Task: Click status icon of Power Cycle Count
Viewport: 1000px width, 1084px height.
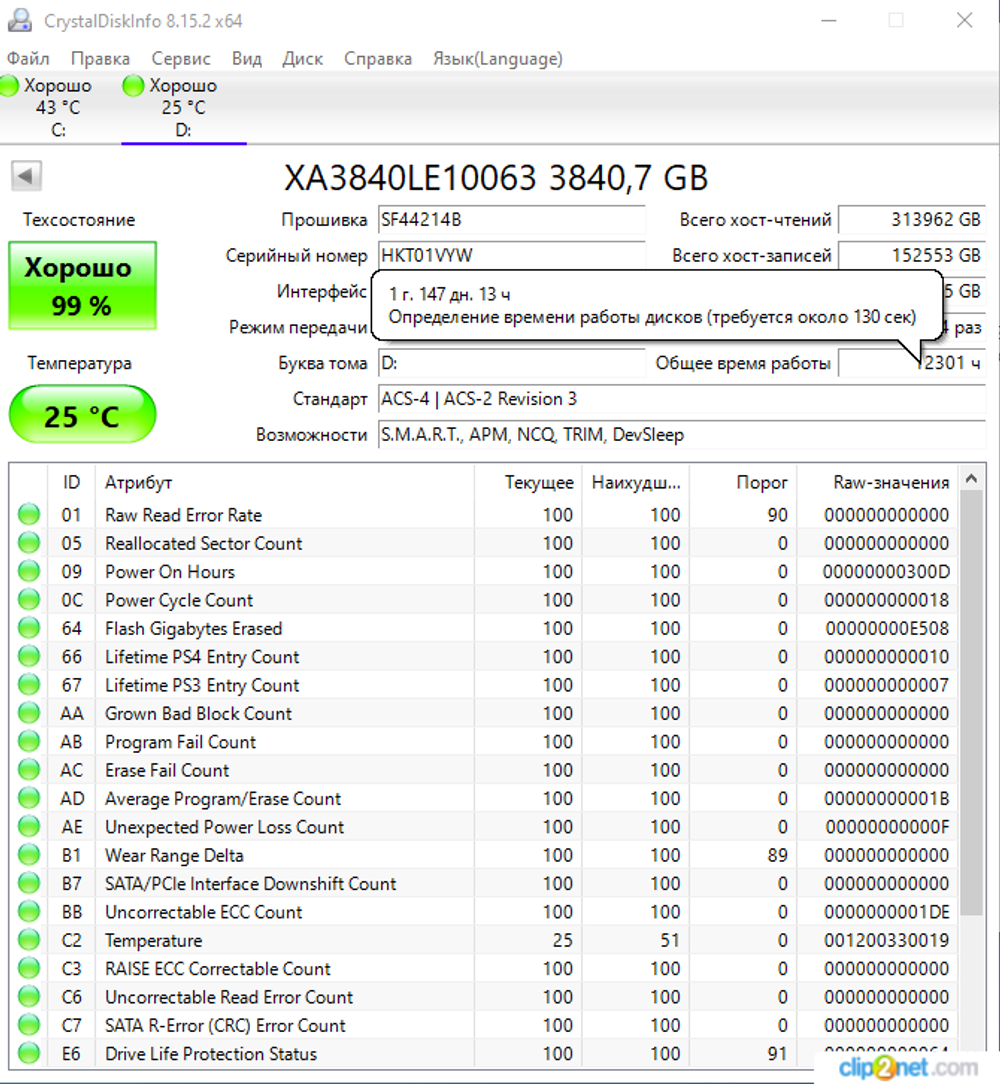Action: [x=29, y=599]
